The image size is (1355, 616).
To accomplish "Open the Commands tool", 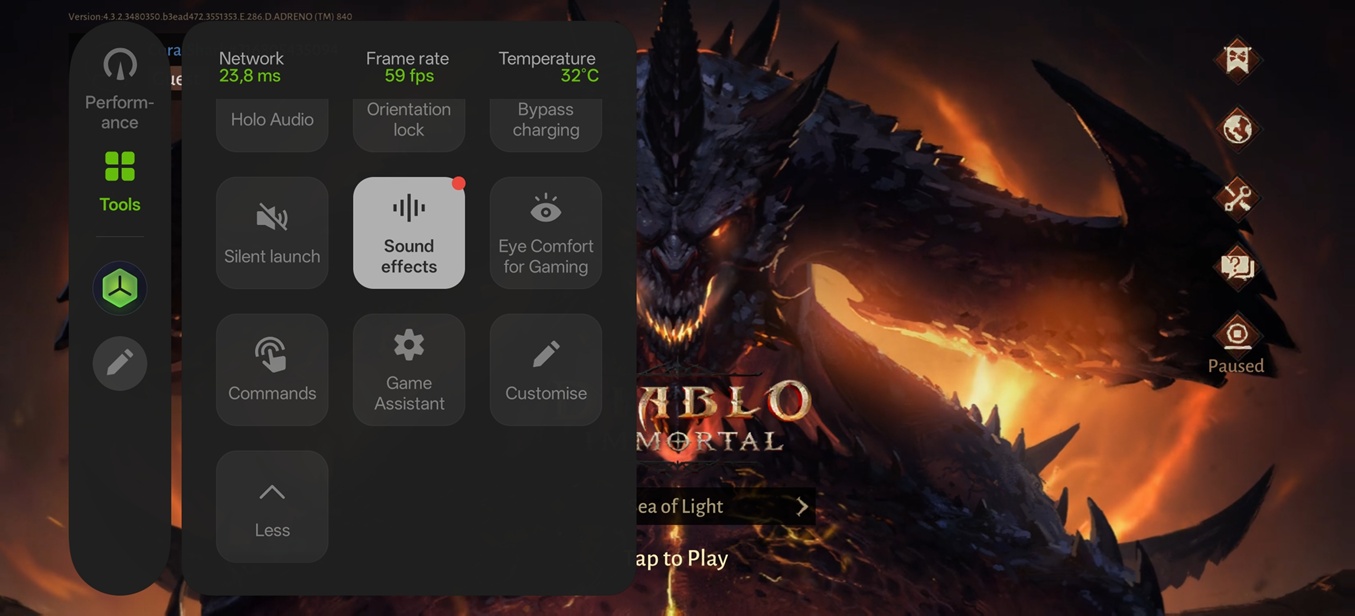I will click(x=272, y=370).
